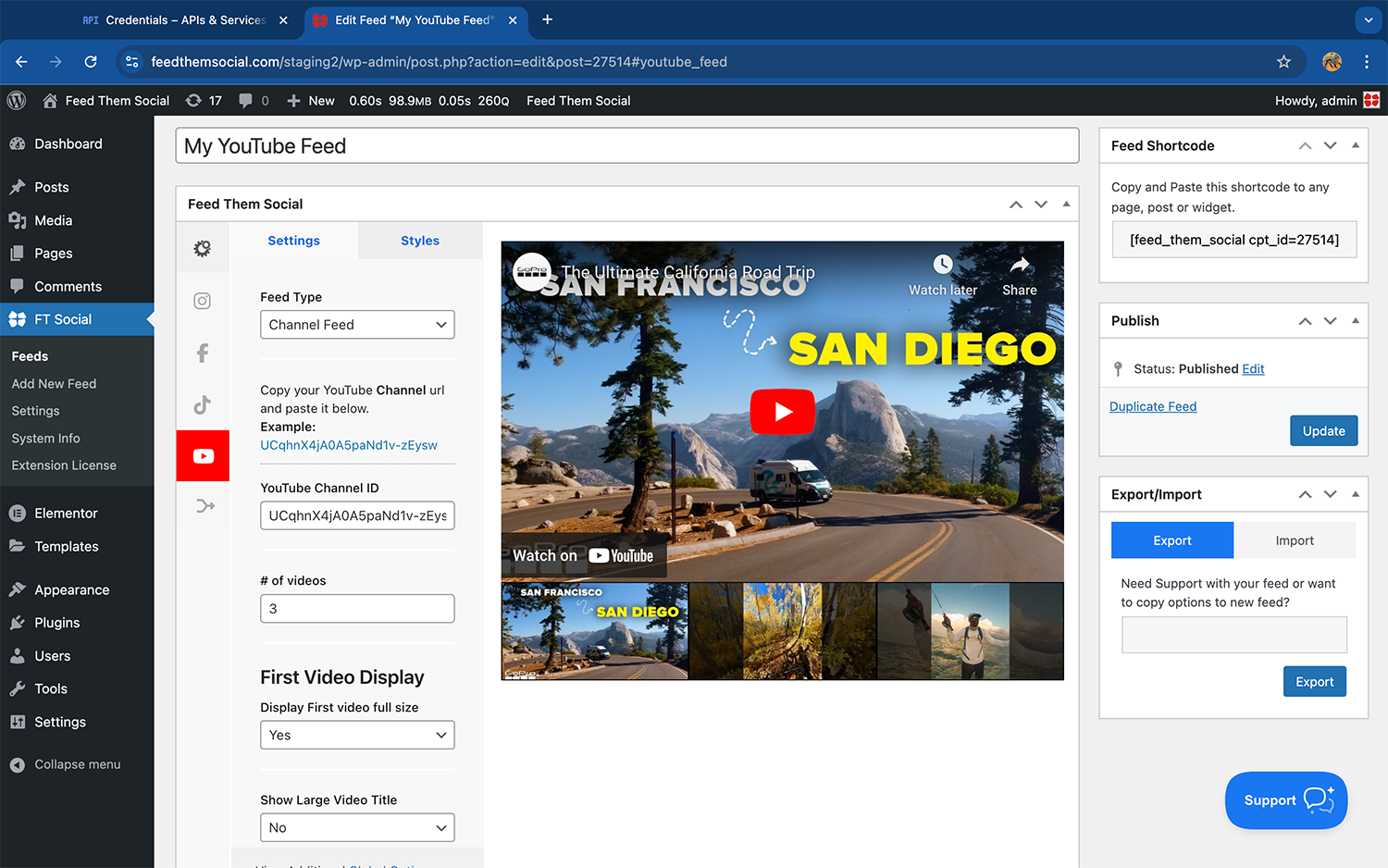Open the gear settings icon in feed sidebar
Screen dimensions: 1388x868
point(203,248)
